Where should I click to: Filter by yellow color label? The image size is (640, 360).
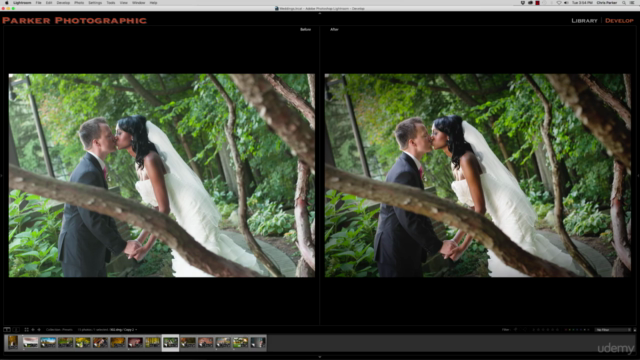pos(570,329)
